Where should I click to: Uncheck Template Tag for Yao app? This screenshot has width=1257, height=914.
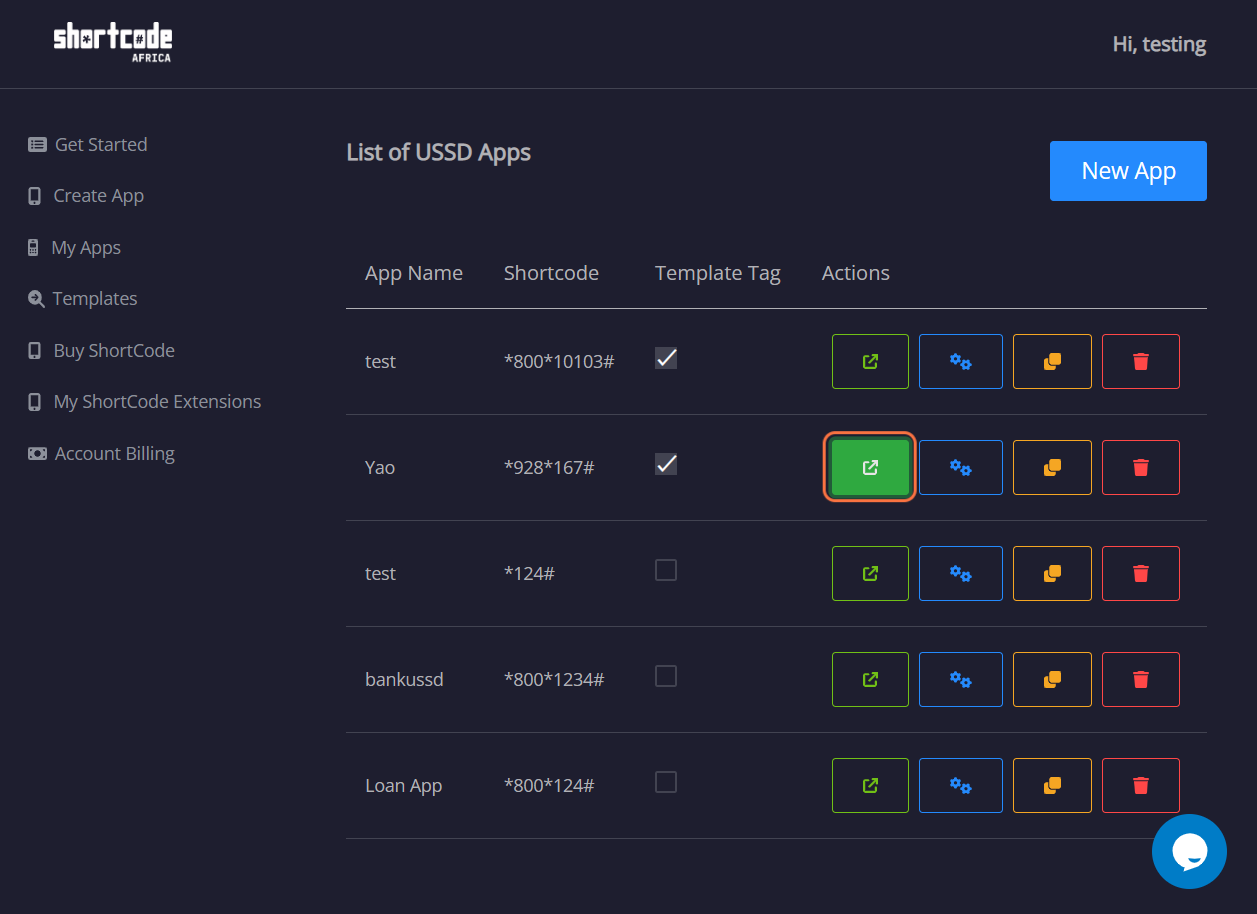coord(666,463)
